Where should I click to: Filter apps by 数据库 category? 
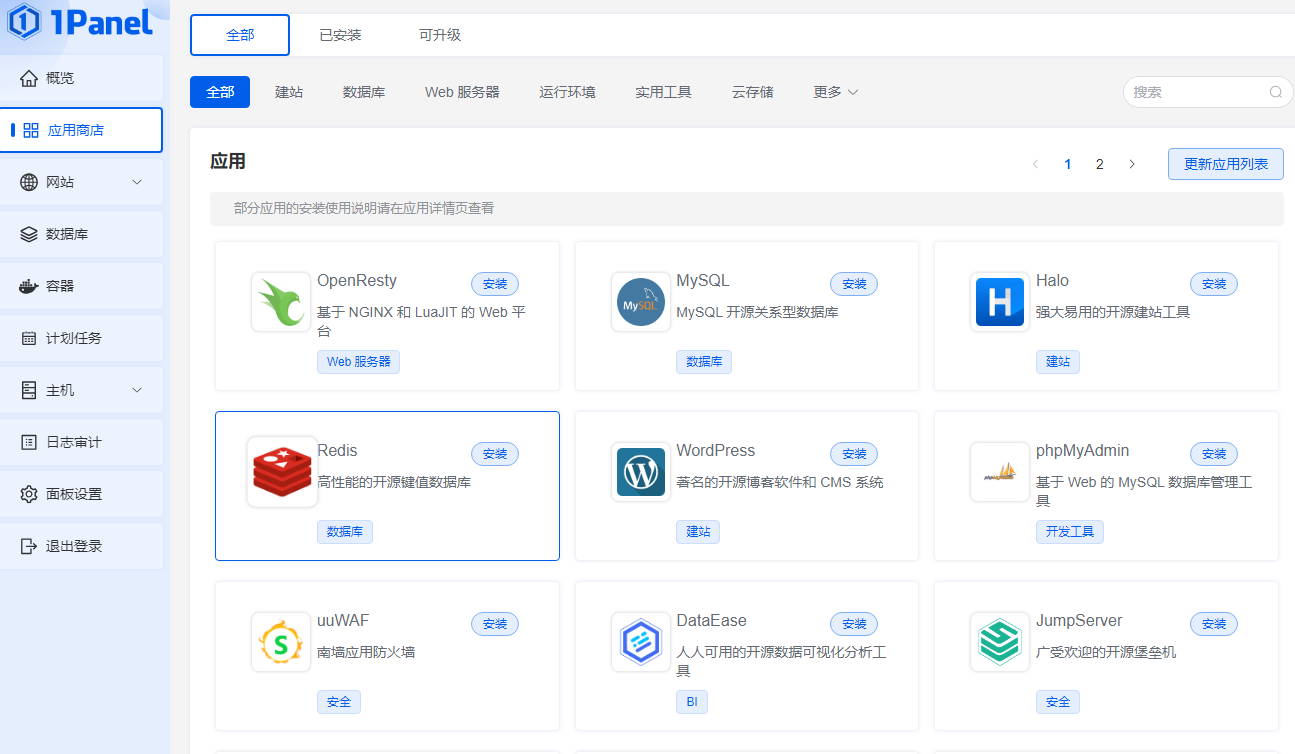(364, 92)
